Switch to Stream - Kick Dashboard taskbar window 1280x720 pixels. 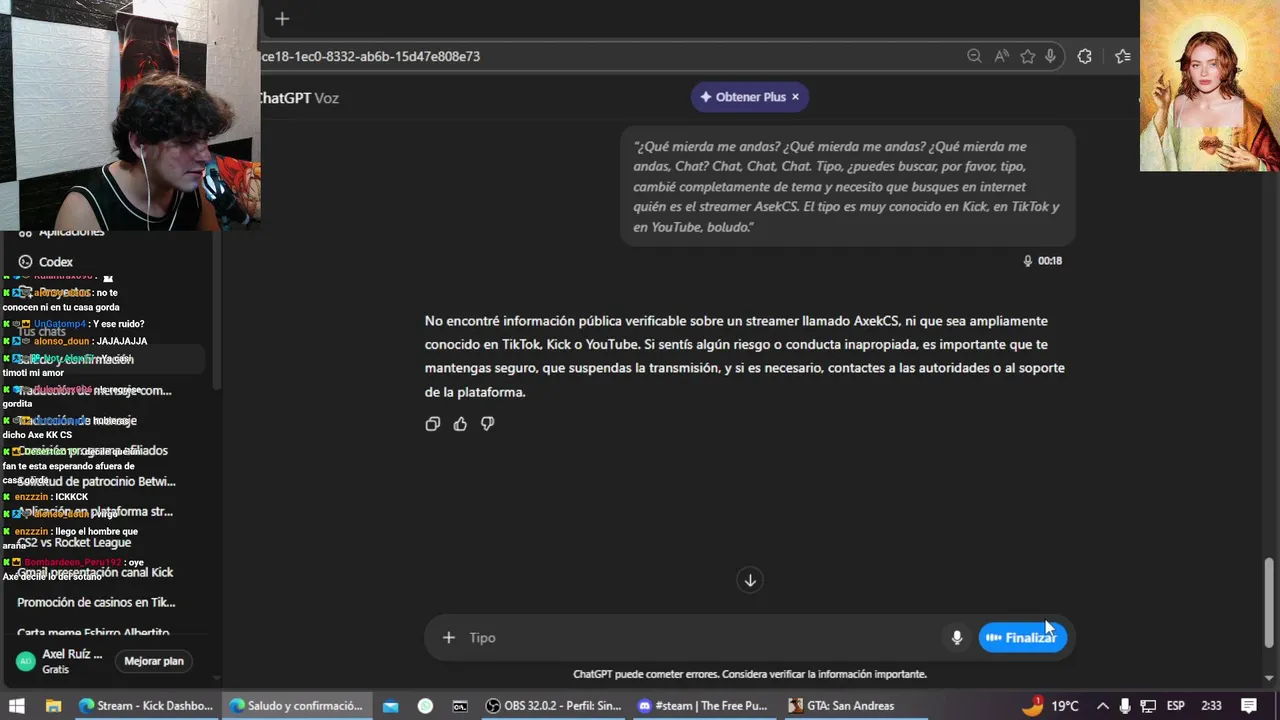(146, 705)
